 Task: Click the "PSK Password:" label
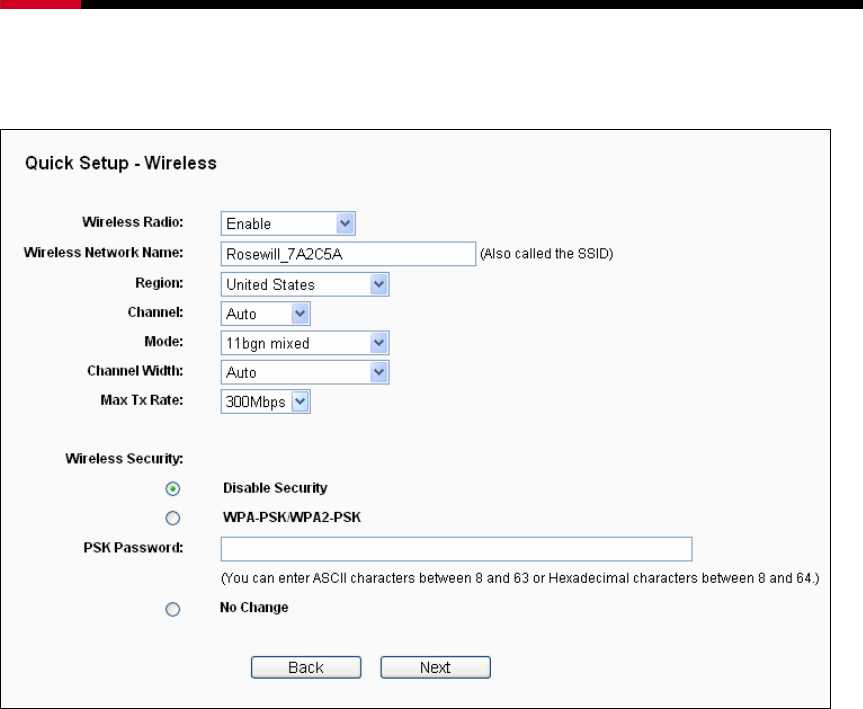click(134, 548)
